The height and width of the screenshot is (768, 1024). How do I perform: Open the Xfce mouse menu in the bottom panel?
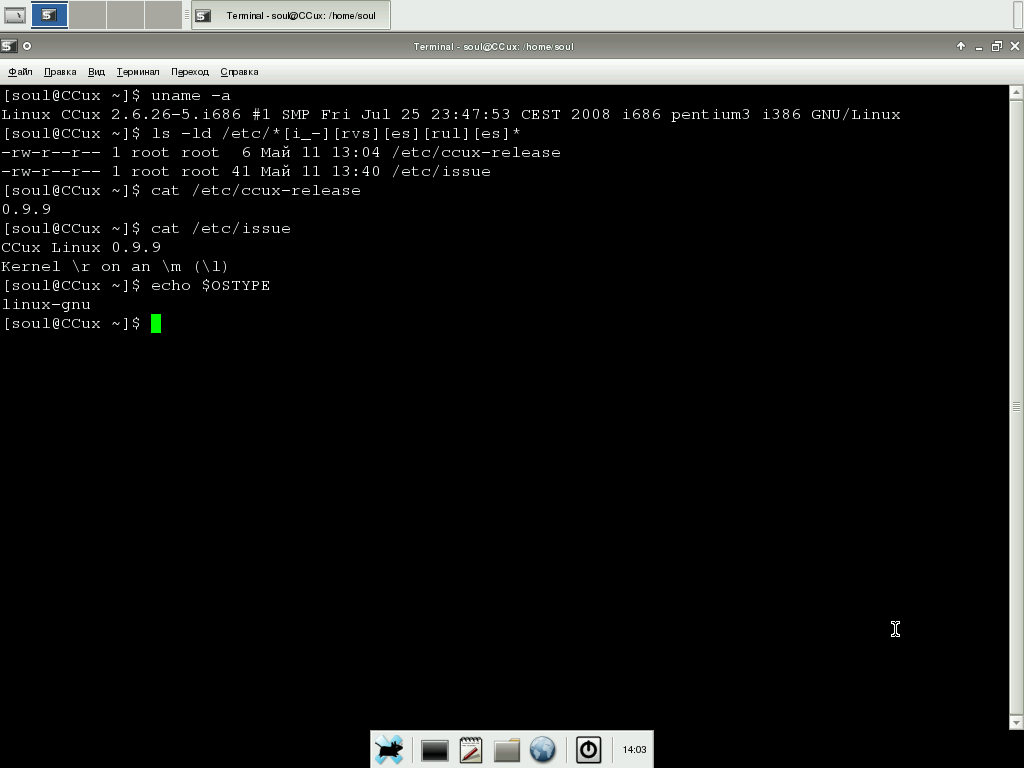389,749
